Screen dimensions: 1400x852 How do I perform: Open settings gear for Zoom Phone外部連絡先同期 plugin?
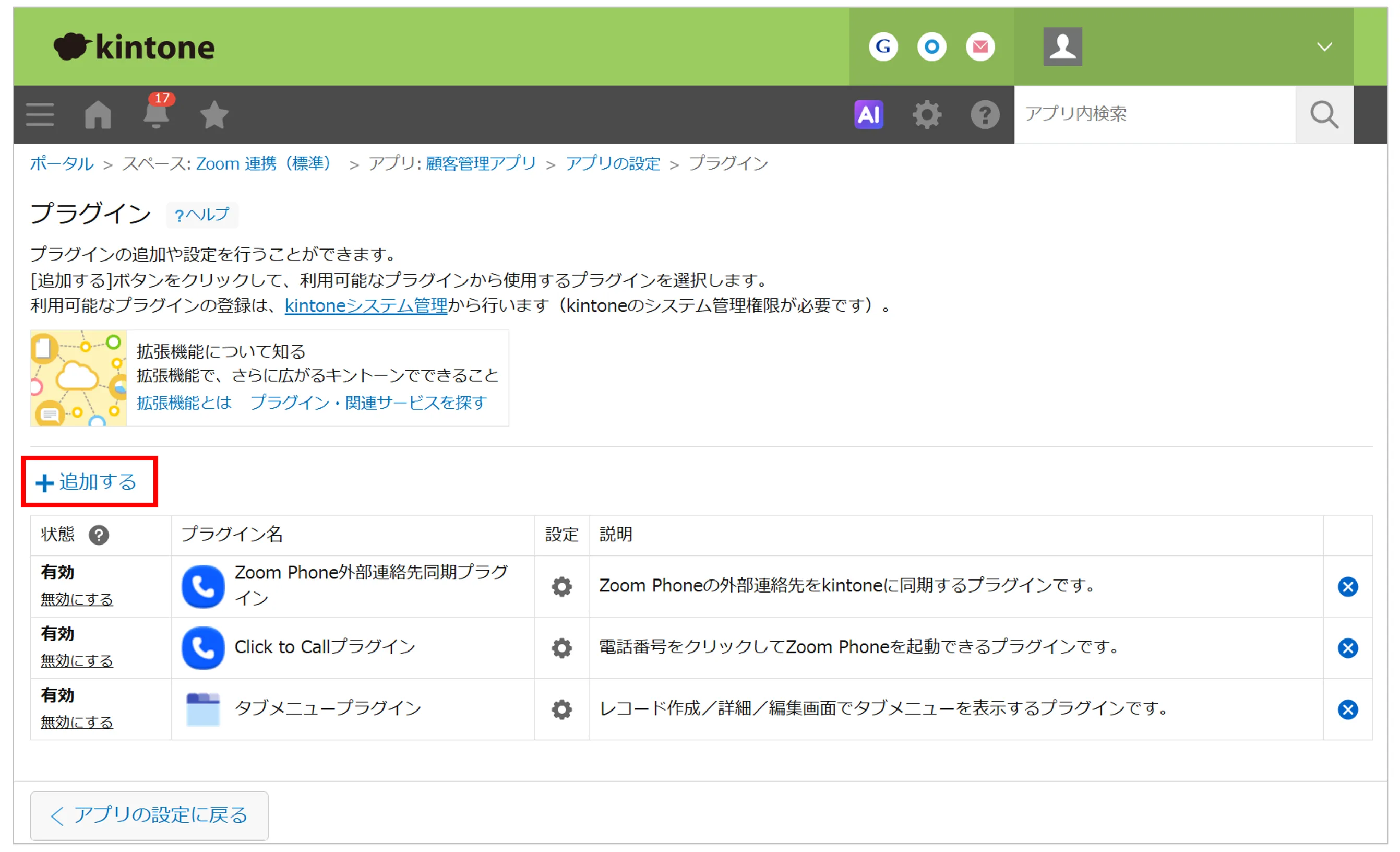click(561, 587)
